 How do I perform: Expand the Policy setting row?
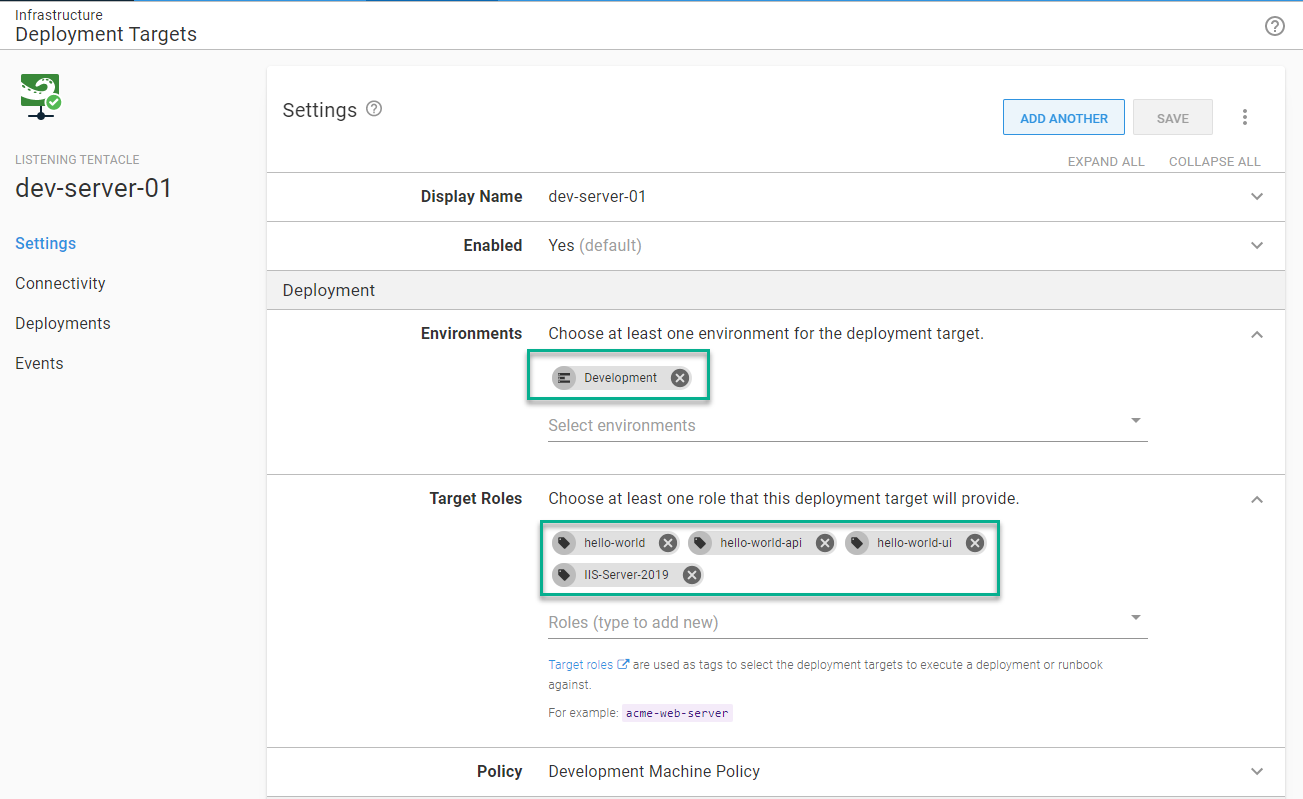click(1256, 771)
